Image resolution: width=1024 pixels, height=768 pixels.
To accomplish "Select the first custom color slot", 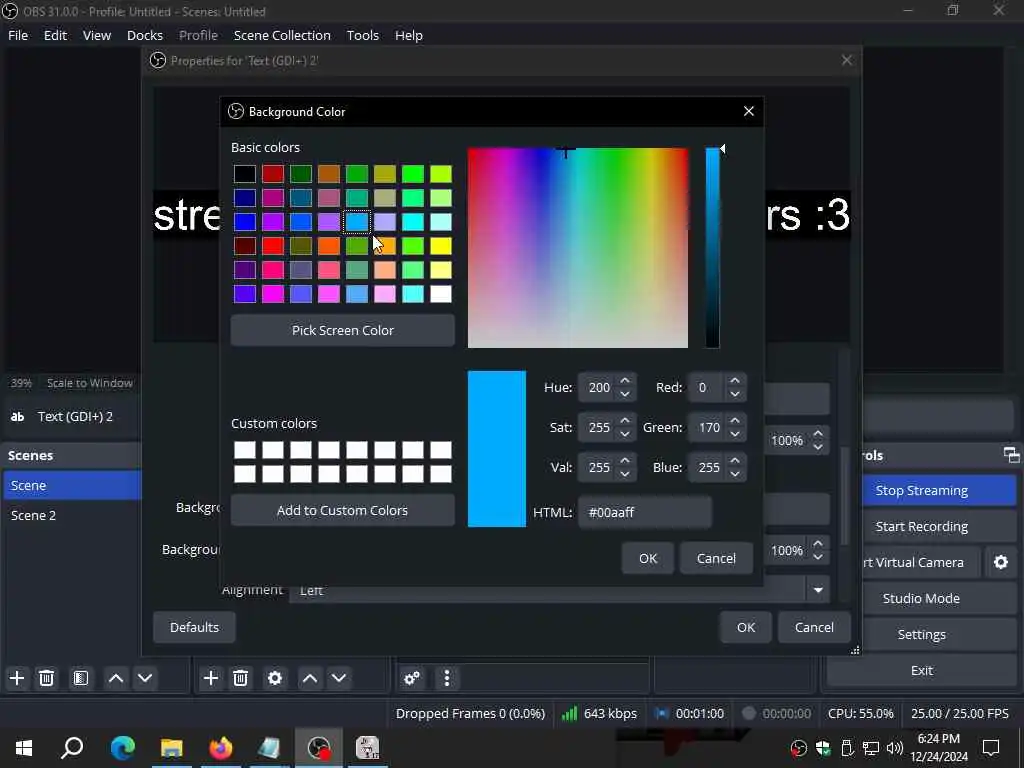I will coord(245,450).
